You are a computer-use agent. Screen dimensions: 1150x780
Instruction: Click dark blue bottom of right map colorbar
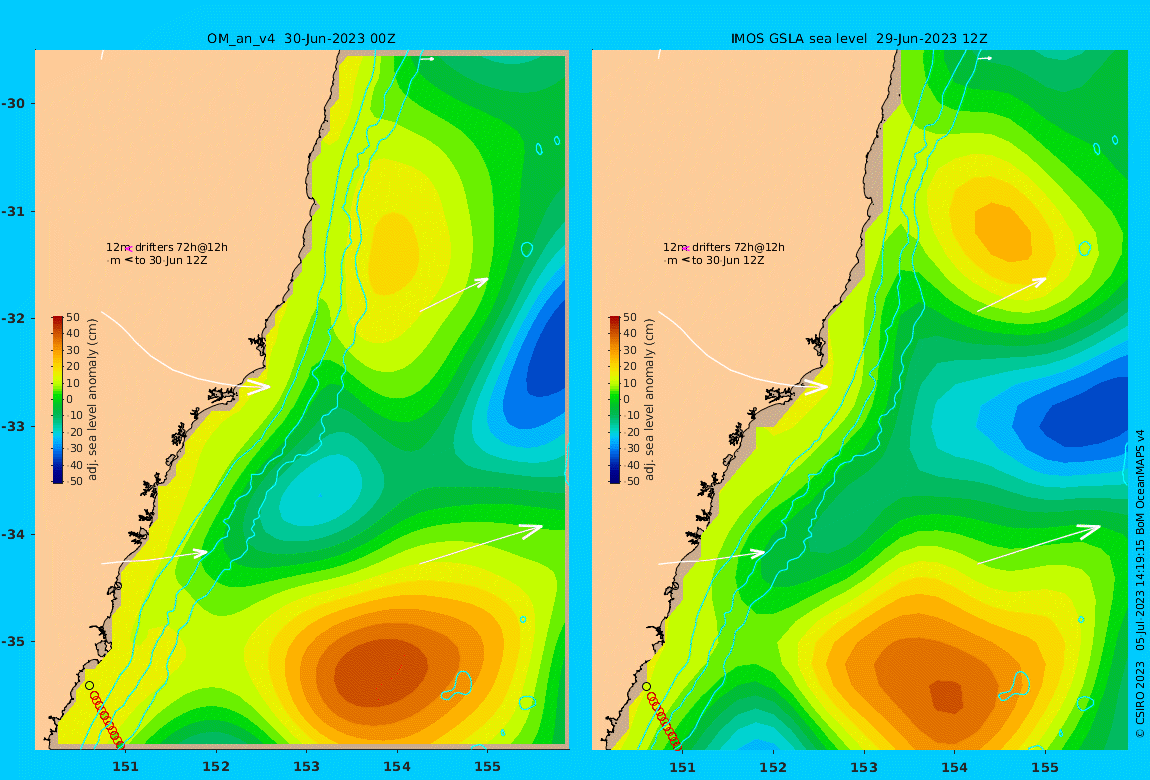(x=615, y=479)
